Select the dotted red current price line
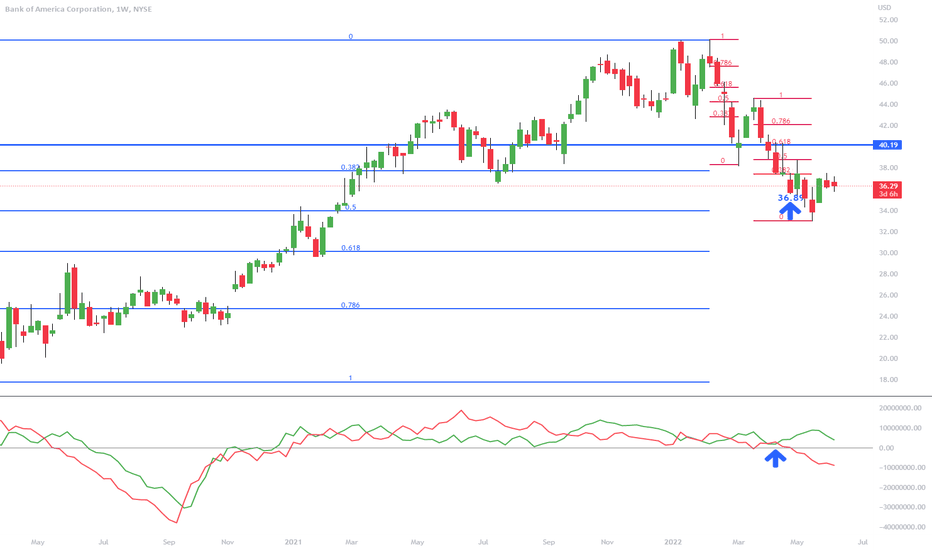Image resolution: width=932 pixels, height=550 pixels. (436, 186)
